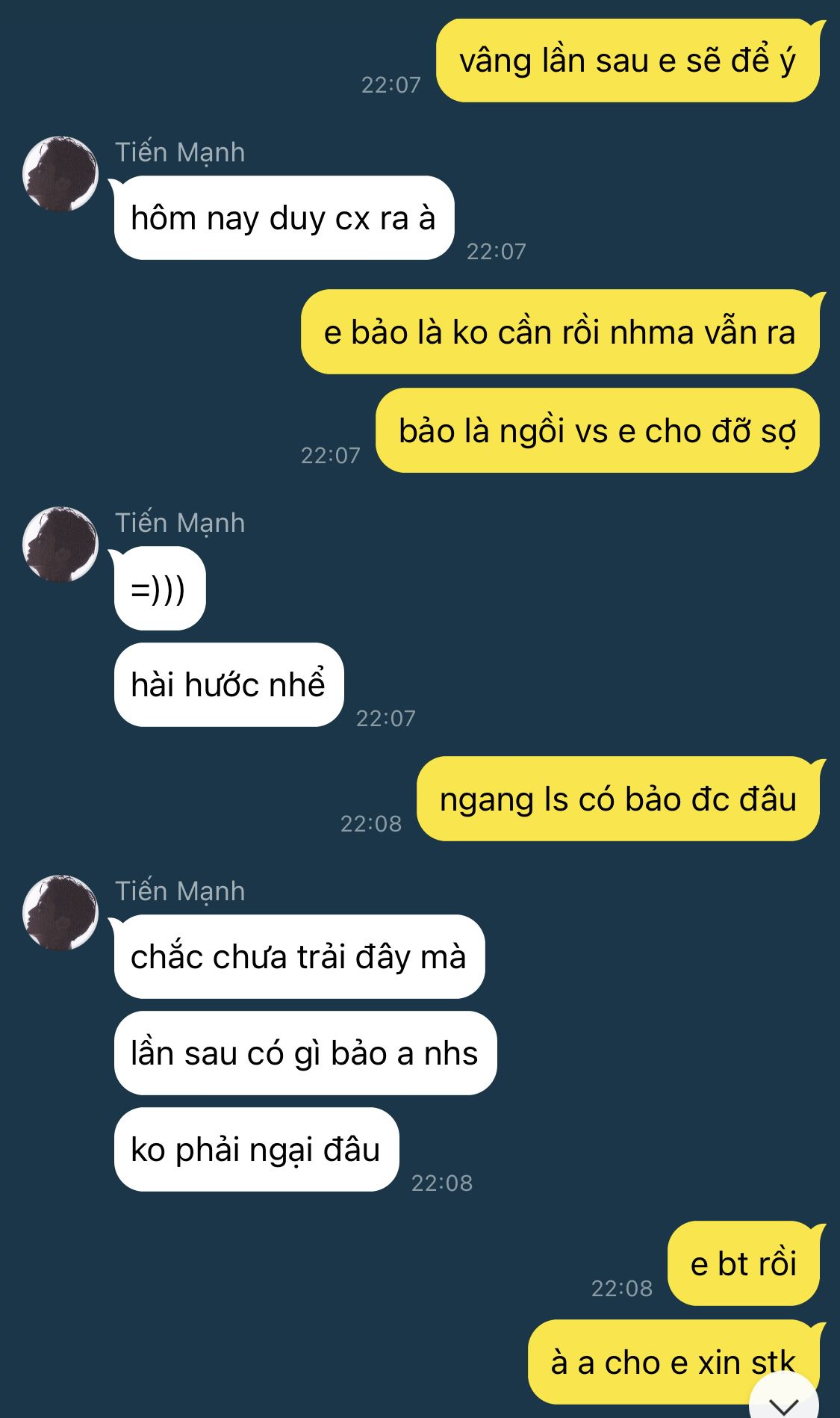Tap the 'lần sau có gì bảo a nhs' bubble
Viewport: 840px width, 1418px height.
pos(305,1053)
